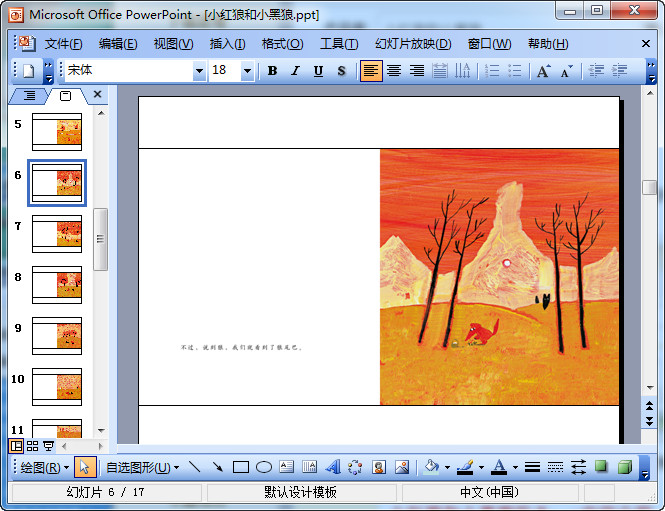The image size is (665, 511).
Task: Open font color dropdown arrow
Action: [515, 468]
